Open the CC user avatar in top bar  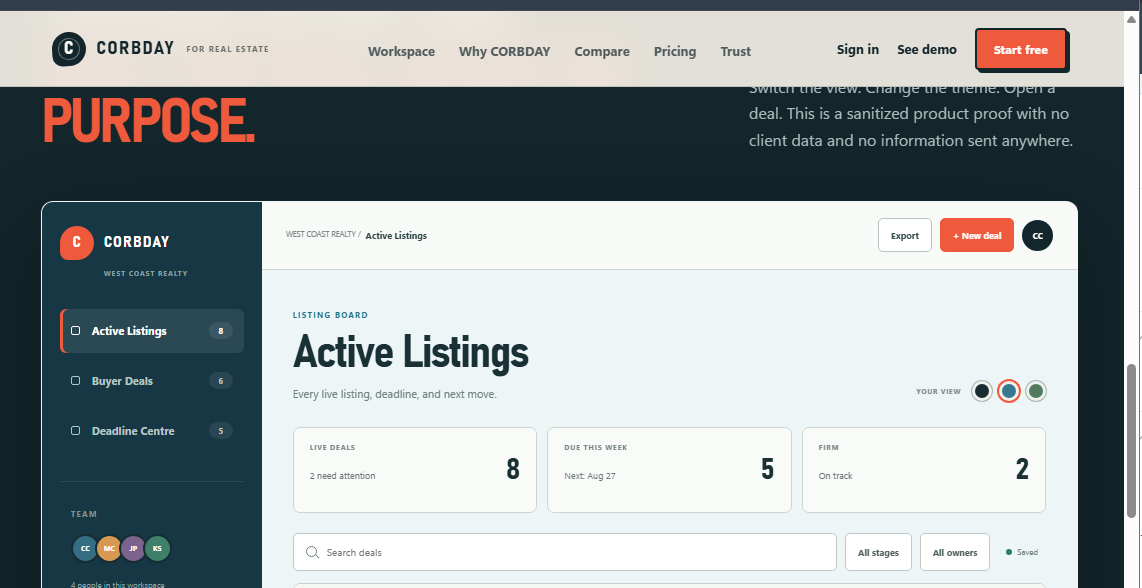point(1037,235)
